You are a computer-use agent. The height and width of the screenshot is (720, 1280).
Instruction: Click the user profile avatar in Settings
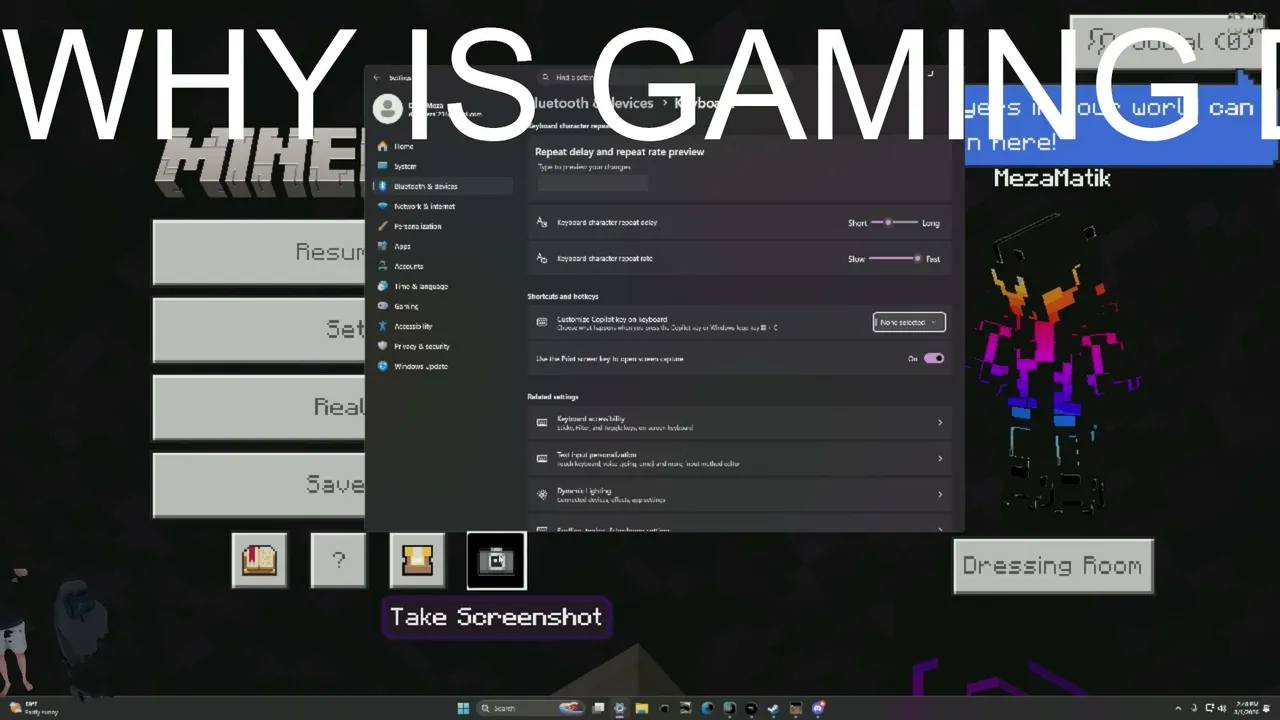(387, 109)
